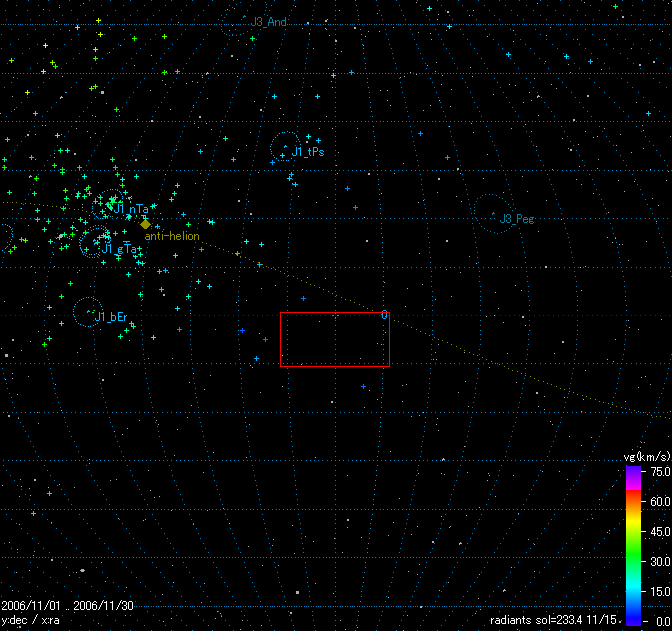Click the J1_bEr radiant label
The width and height of the screenshot is (672, 631).
pos(111,317)
